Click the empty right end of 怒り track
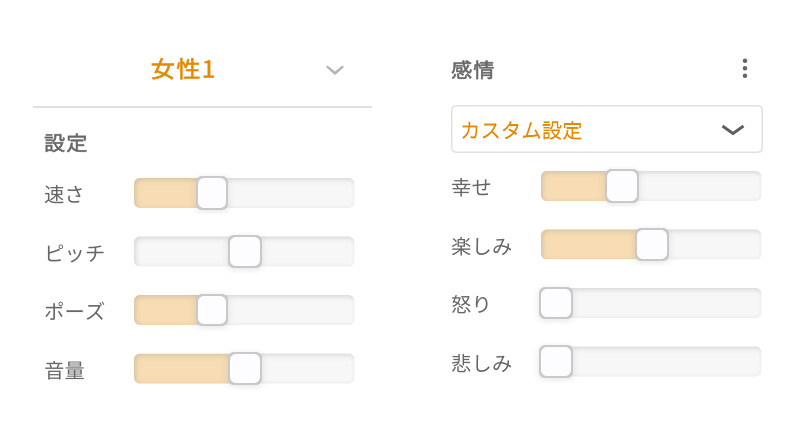This screenshot has width=811, height=443. pyautogui.click(x=730, y=303)
